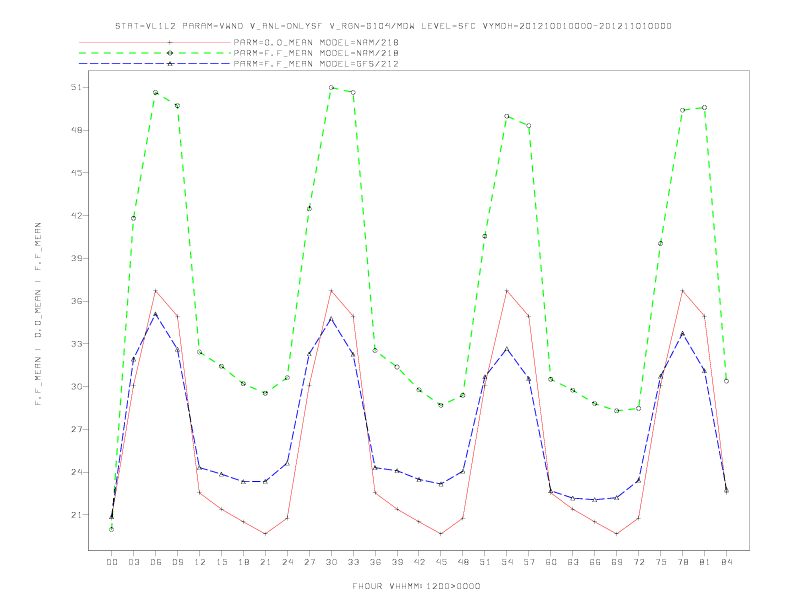Click the plus marker on the red legend line
792x612 pixels.
pyautogui.click(x=170, y=42)
